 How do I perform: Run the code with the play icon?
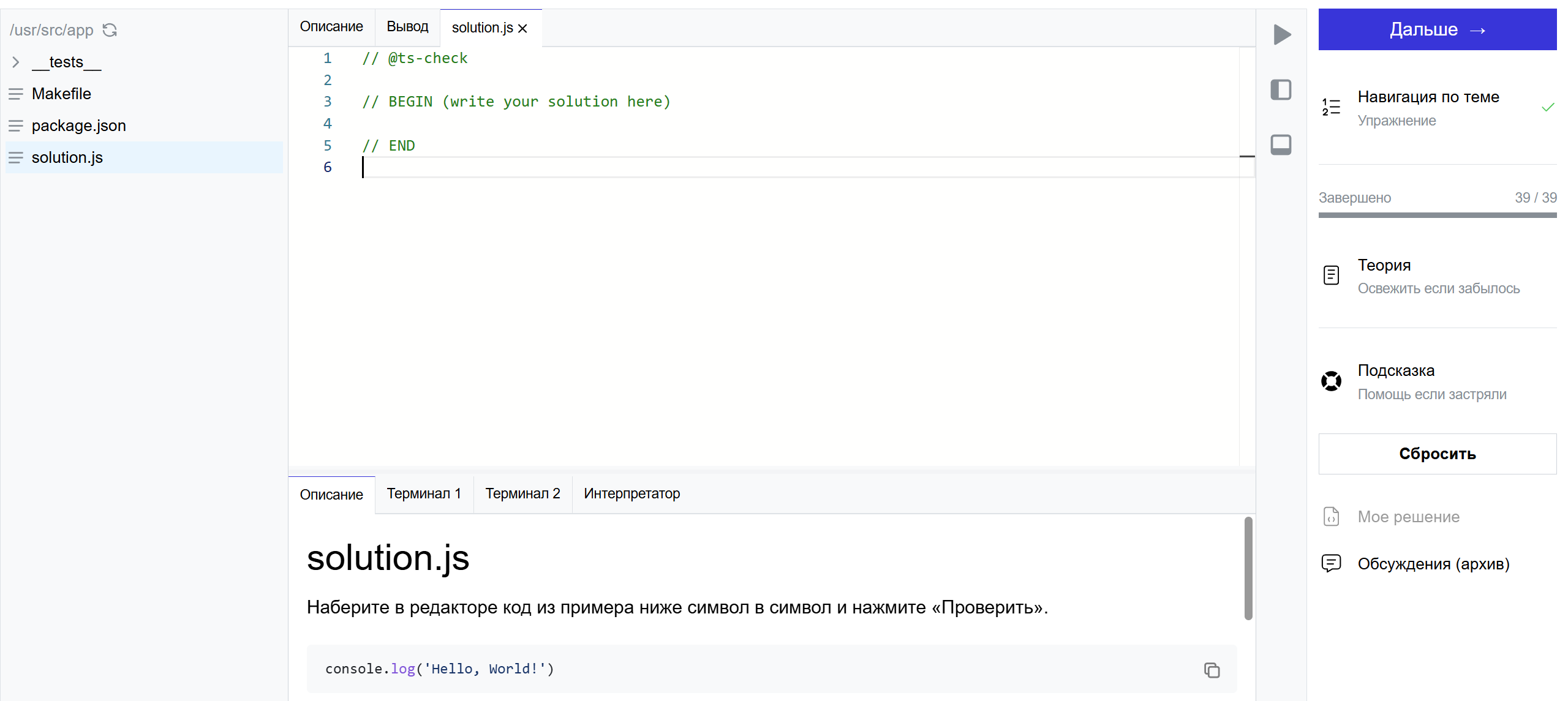[x=1281, y=34]
